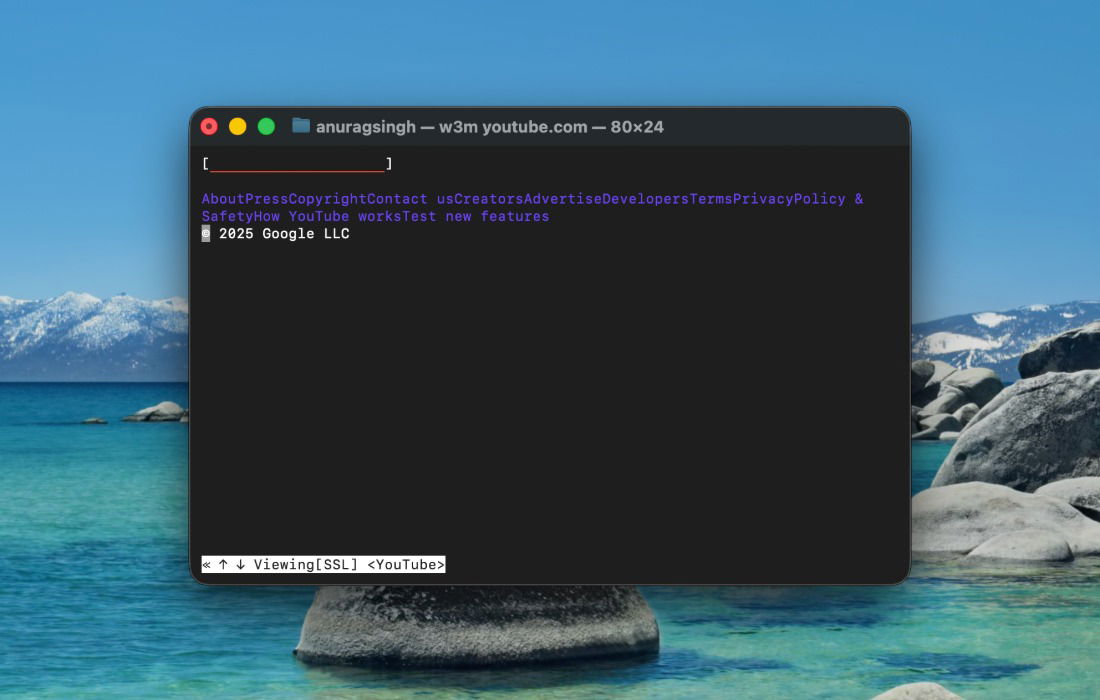Minimize the terminal with the yellow button
Screen dimensions: 1100x700
[x=238, y=126]
